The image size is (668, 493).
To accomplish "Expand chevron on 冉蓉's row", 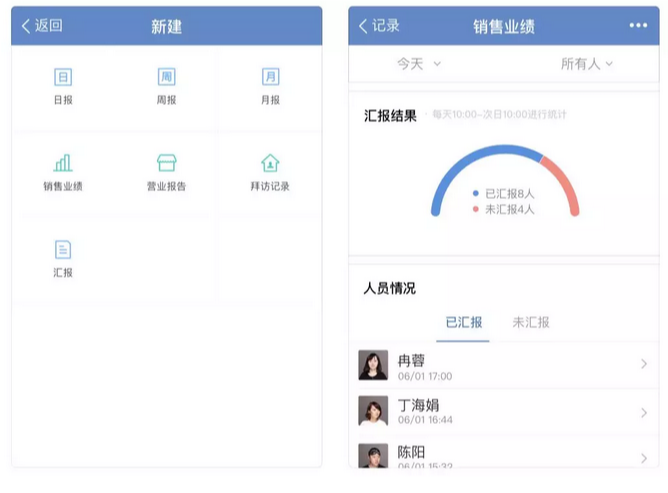I will click(644, 364).
